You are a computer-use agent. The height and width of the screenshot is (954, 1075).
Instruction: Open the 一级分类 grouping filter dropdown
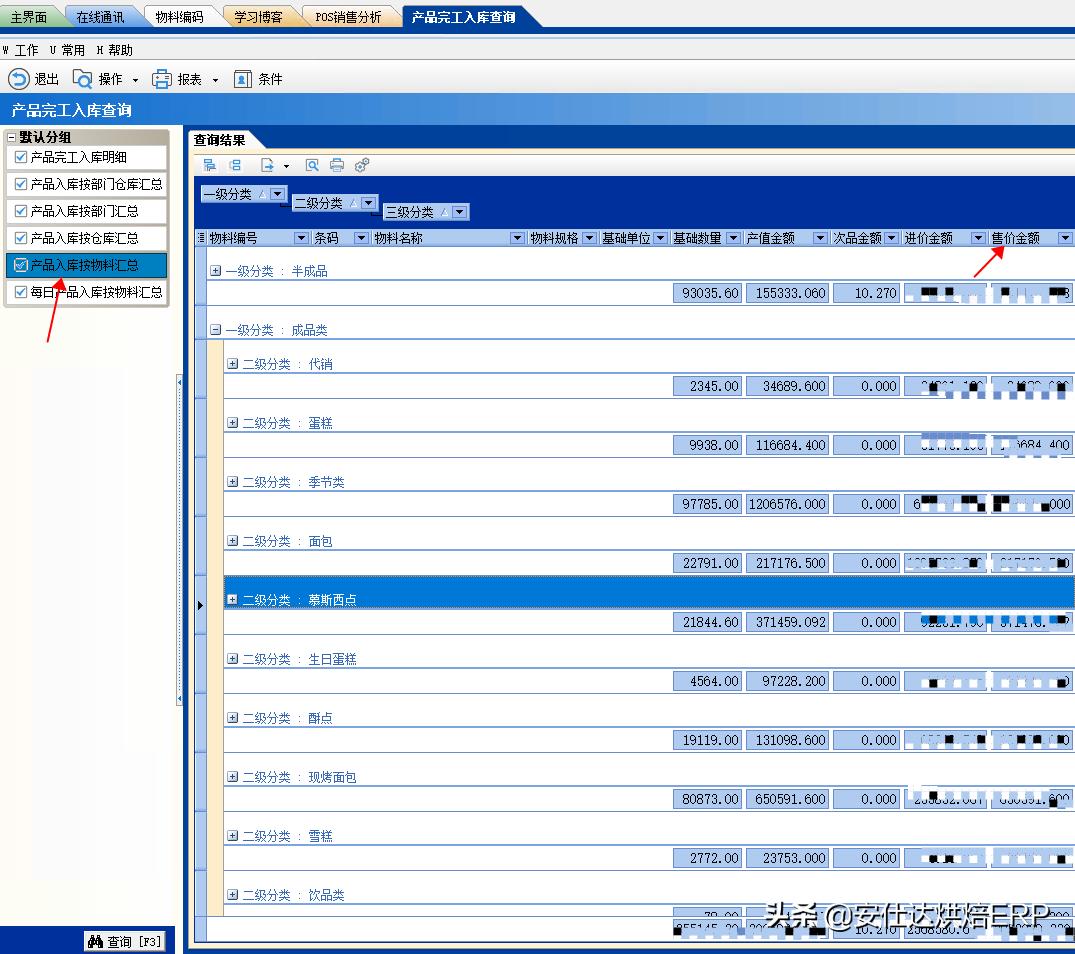pyautogui.click(x=278, y=194)
